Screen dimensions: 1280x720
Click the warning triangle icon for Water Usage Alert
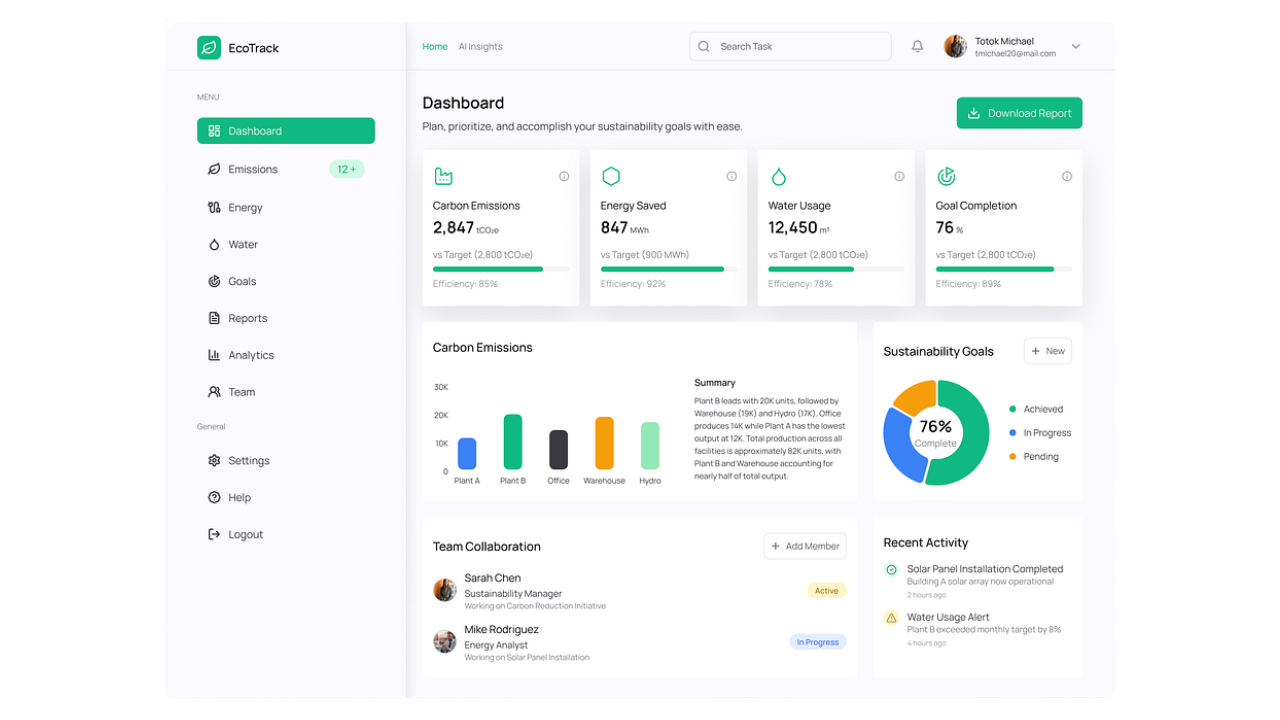tap(891, 618)
